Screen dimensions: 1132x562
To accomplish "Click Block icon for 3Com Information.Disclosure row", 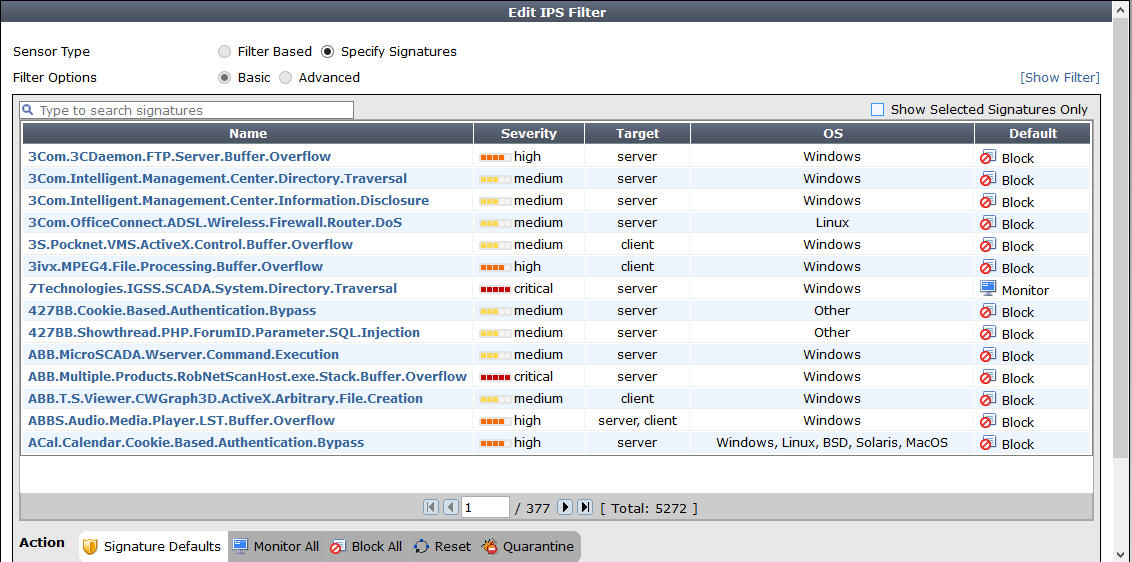I will tap(988, 200).
